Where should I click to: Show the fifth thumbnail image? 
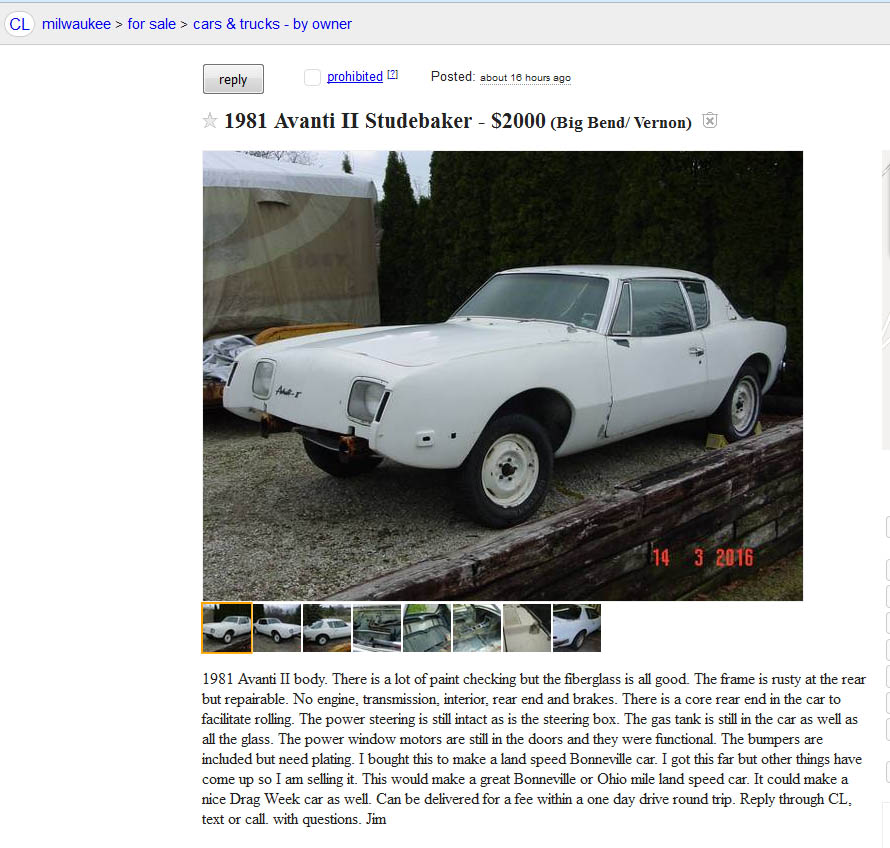tap(427, 628)
